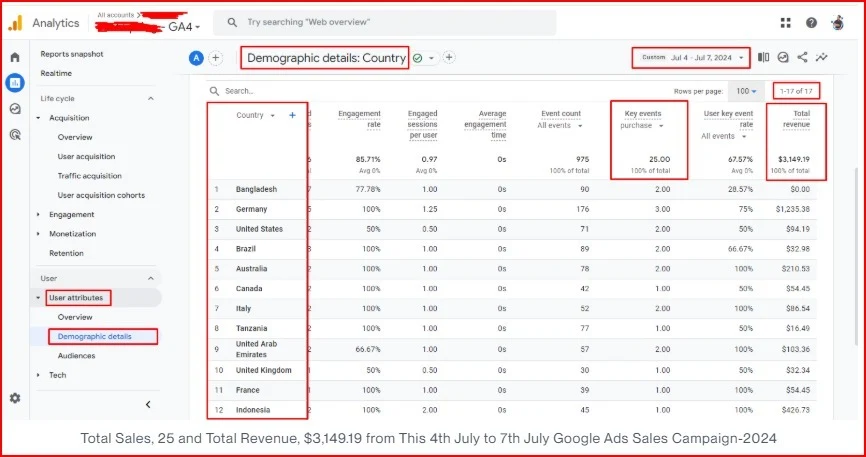Click the $426.73 revenue value
The height and width of the screenshot is (457, 866).
795,410
